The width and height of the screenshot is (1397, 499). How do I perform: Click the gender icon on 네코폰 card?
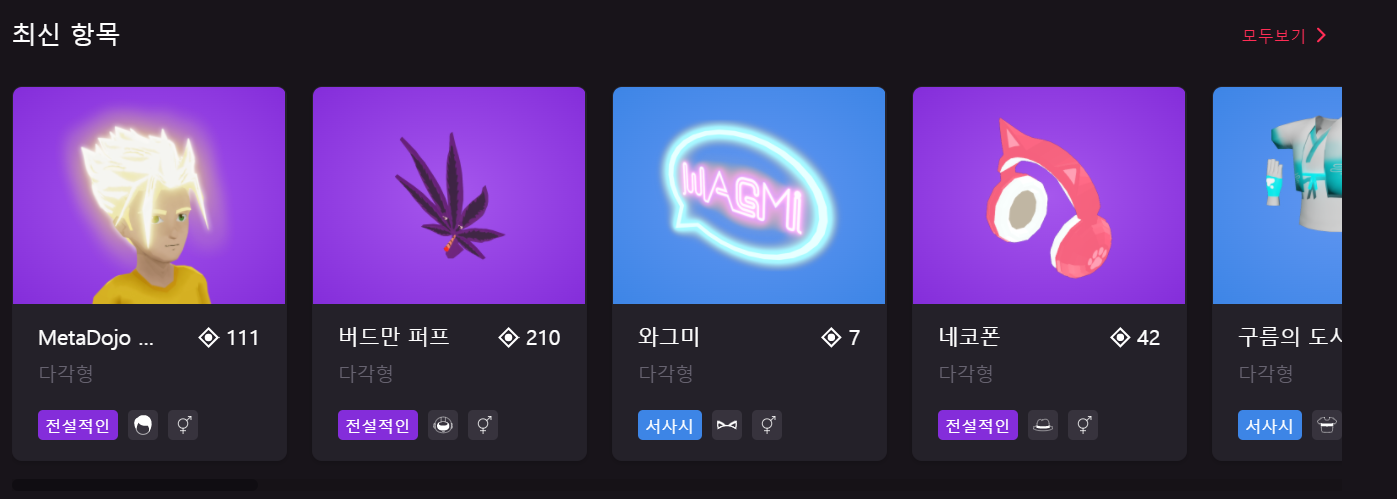(1083, 425)
